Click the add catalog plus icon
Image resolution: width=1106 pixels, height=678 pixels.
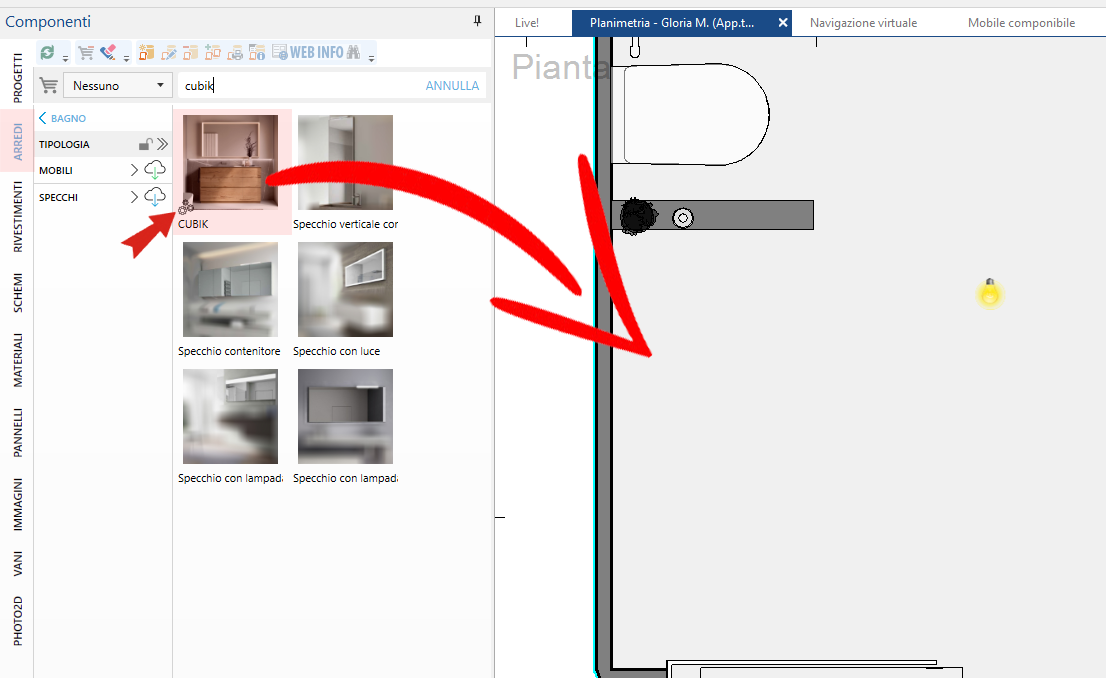pos(212,52)
